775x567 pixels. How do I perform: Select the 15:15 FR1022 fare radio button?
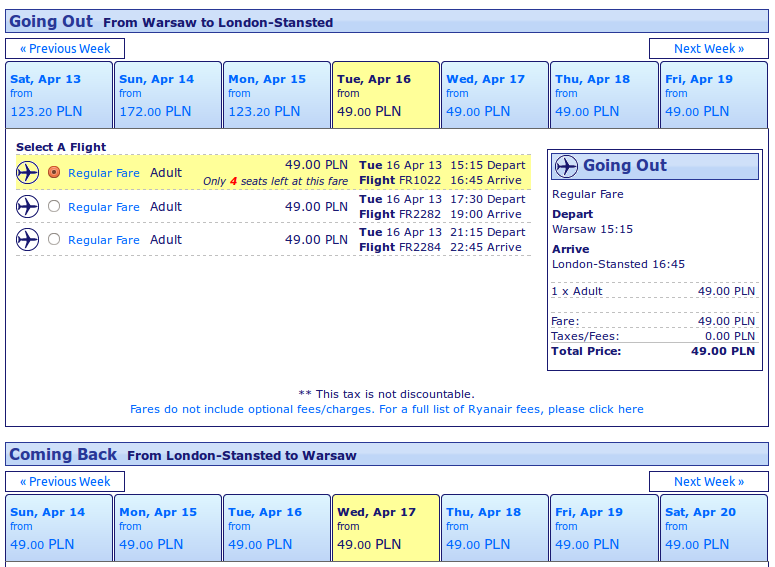click(x=54, y=172)
